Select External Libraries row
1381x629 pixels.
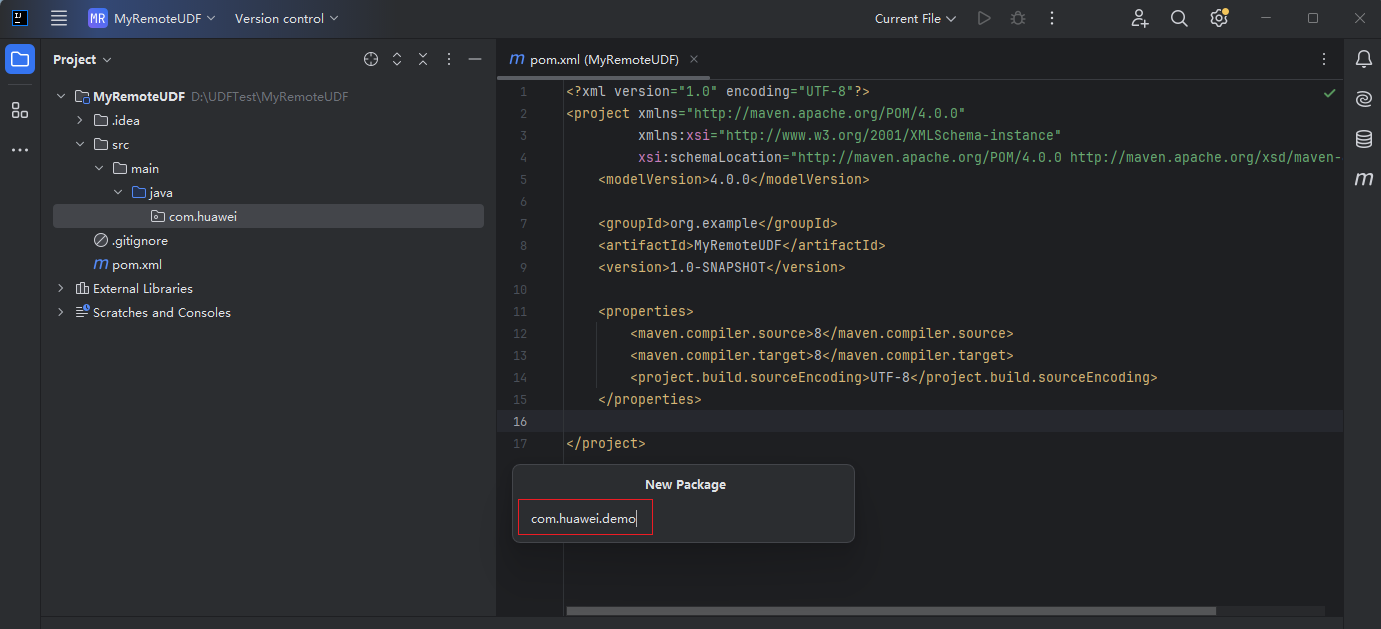(x=268, y=288)
